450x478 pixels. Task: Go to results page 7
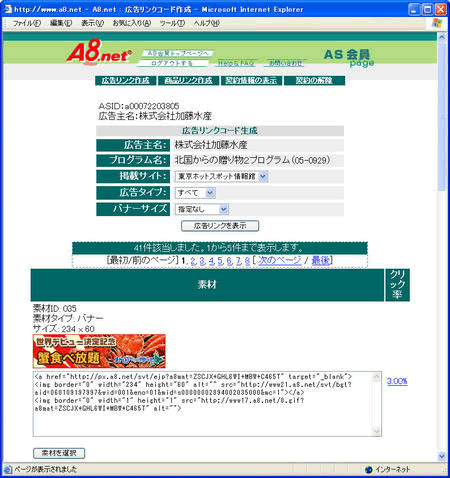238,261
